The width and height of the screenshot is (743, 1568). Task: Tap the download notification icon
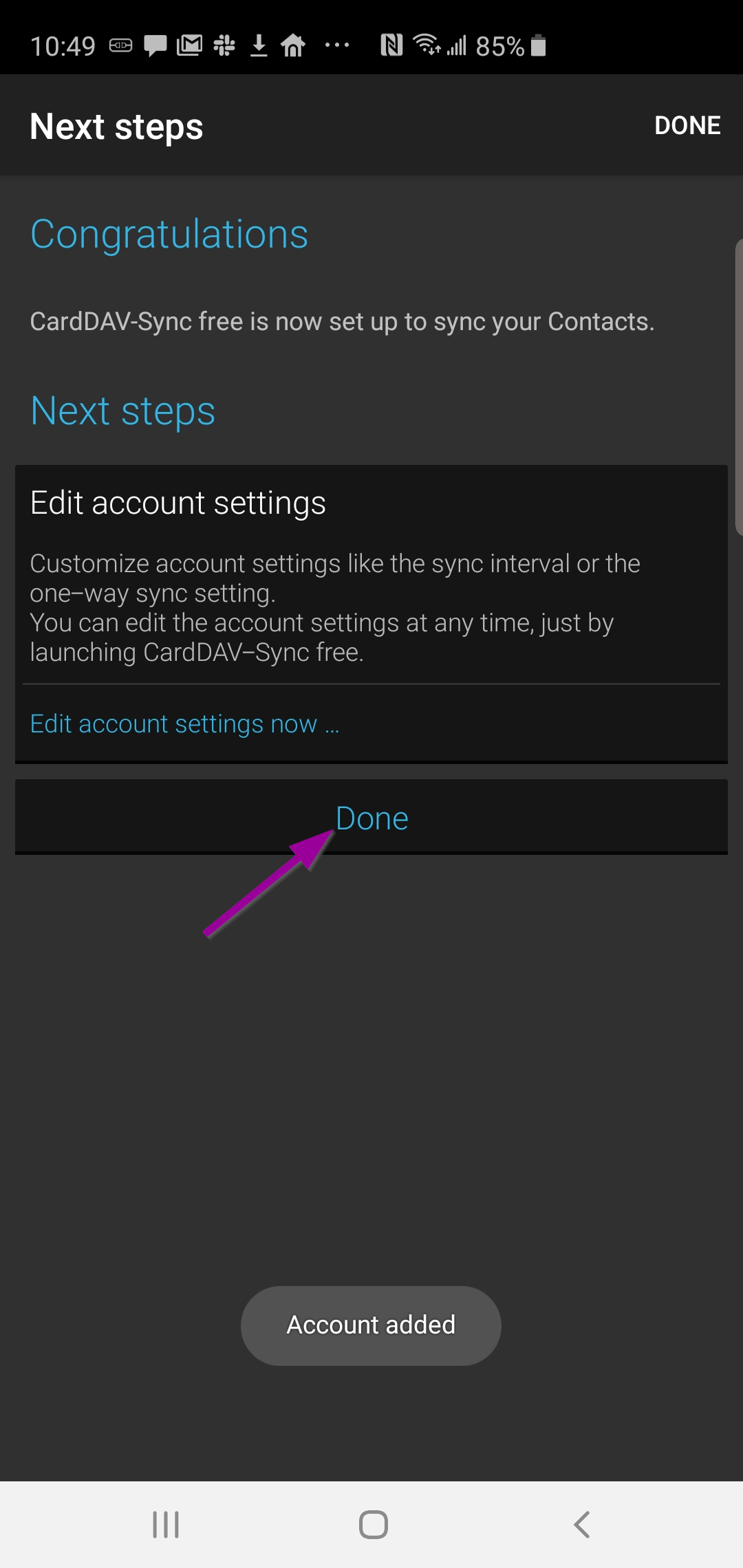259,46
